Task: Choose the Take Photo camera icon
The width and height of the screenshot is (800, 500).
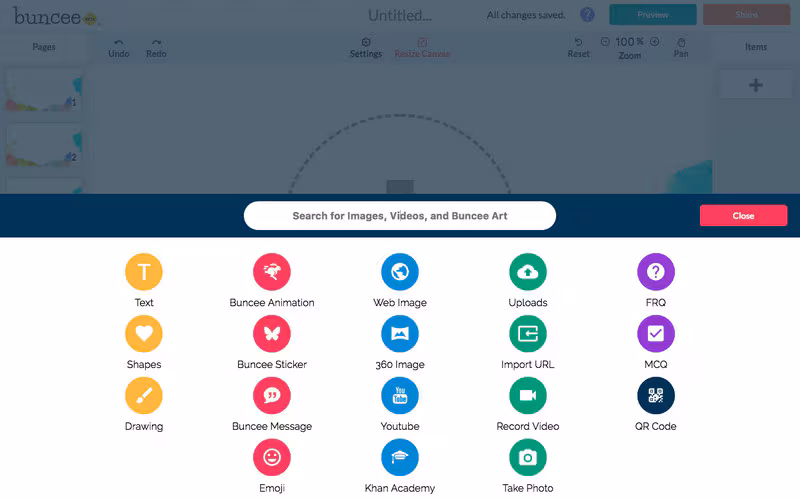Action: [x=528, y=457]
